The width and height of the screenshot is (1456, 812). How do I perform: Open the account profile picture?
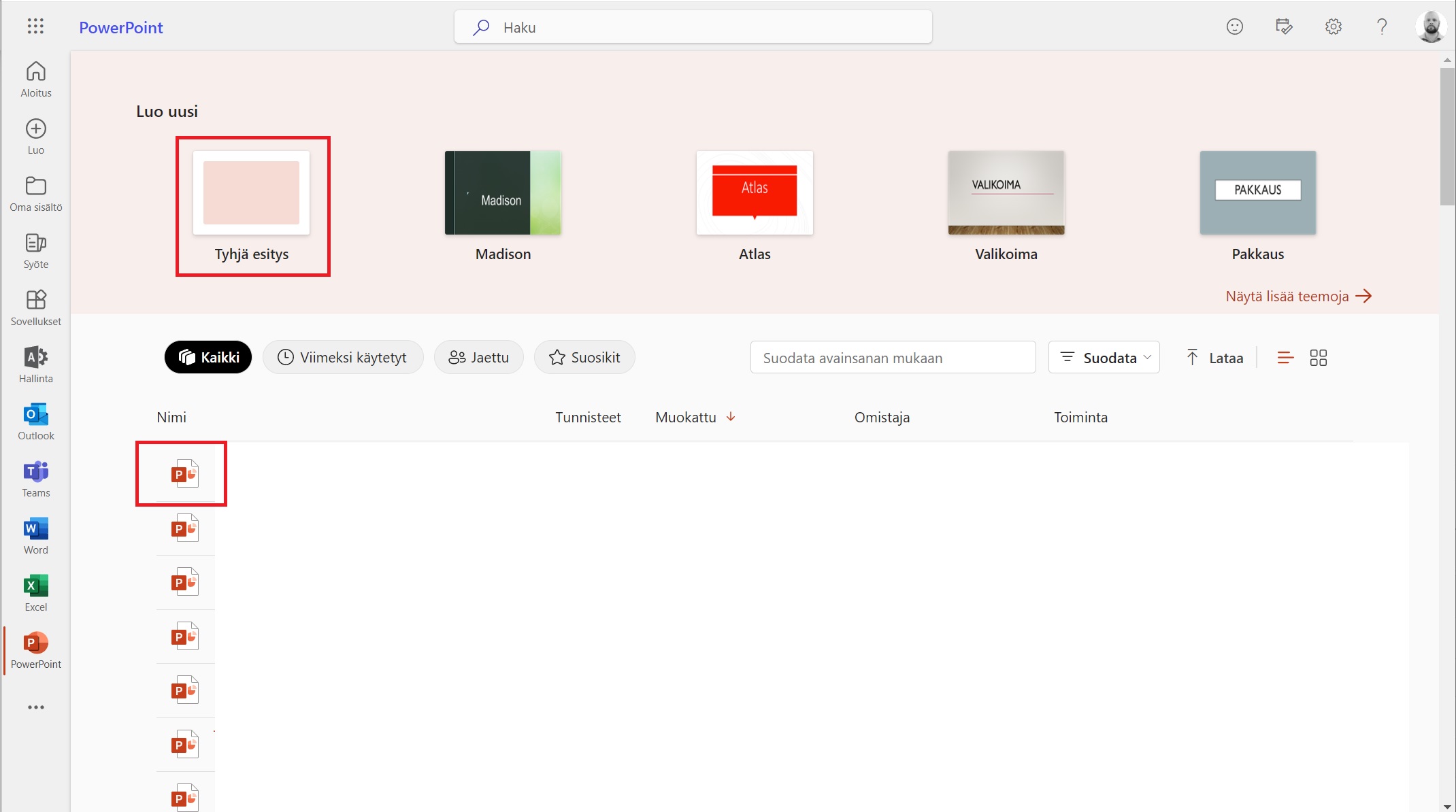[x=1431, y=27]
